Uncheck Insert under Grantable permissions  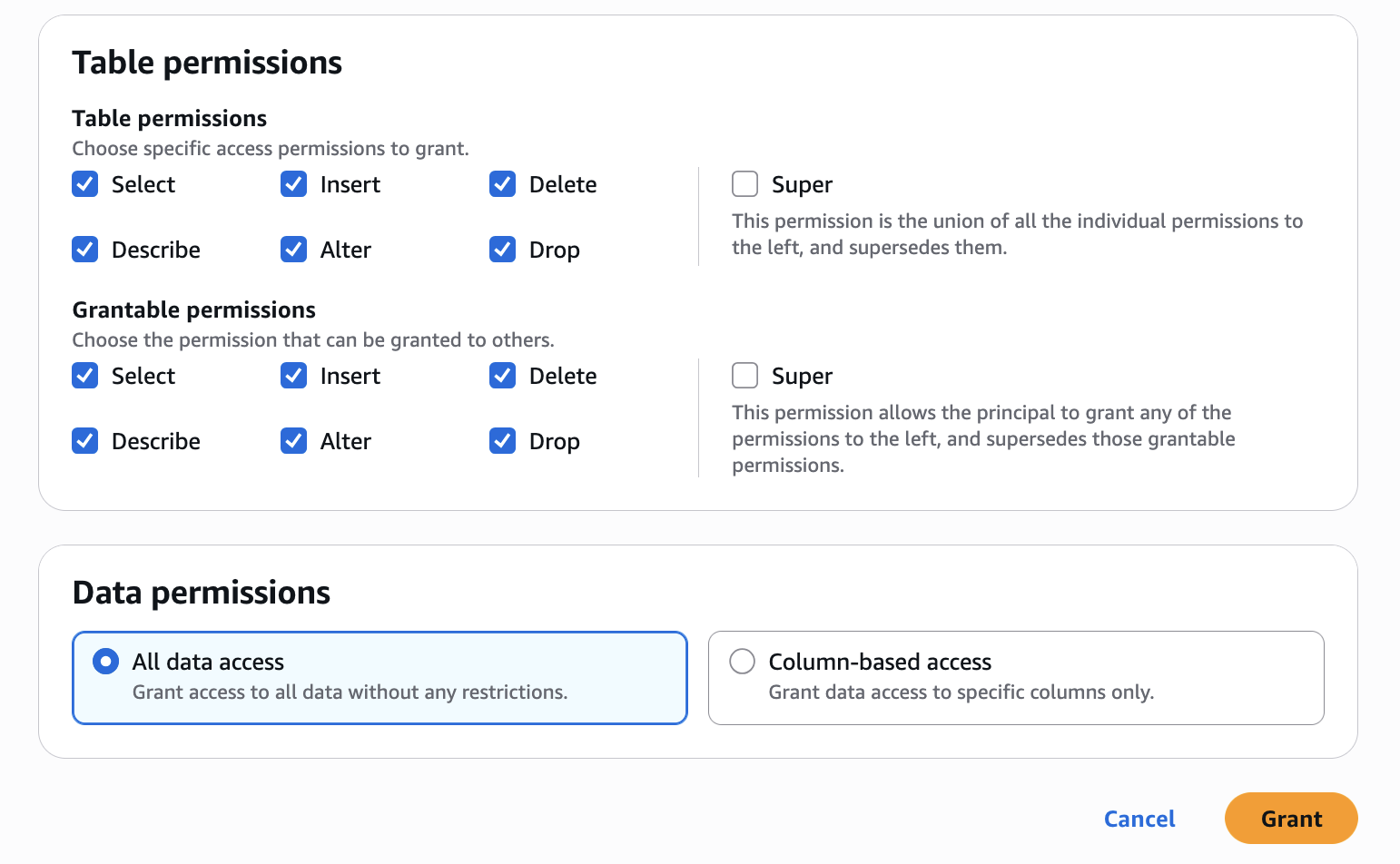(x=294, y=376)
